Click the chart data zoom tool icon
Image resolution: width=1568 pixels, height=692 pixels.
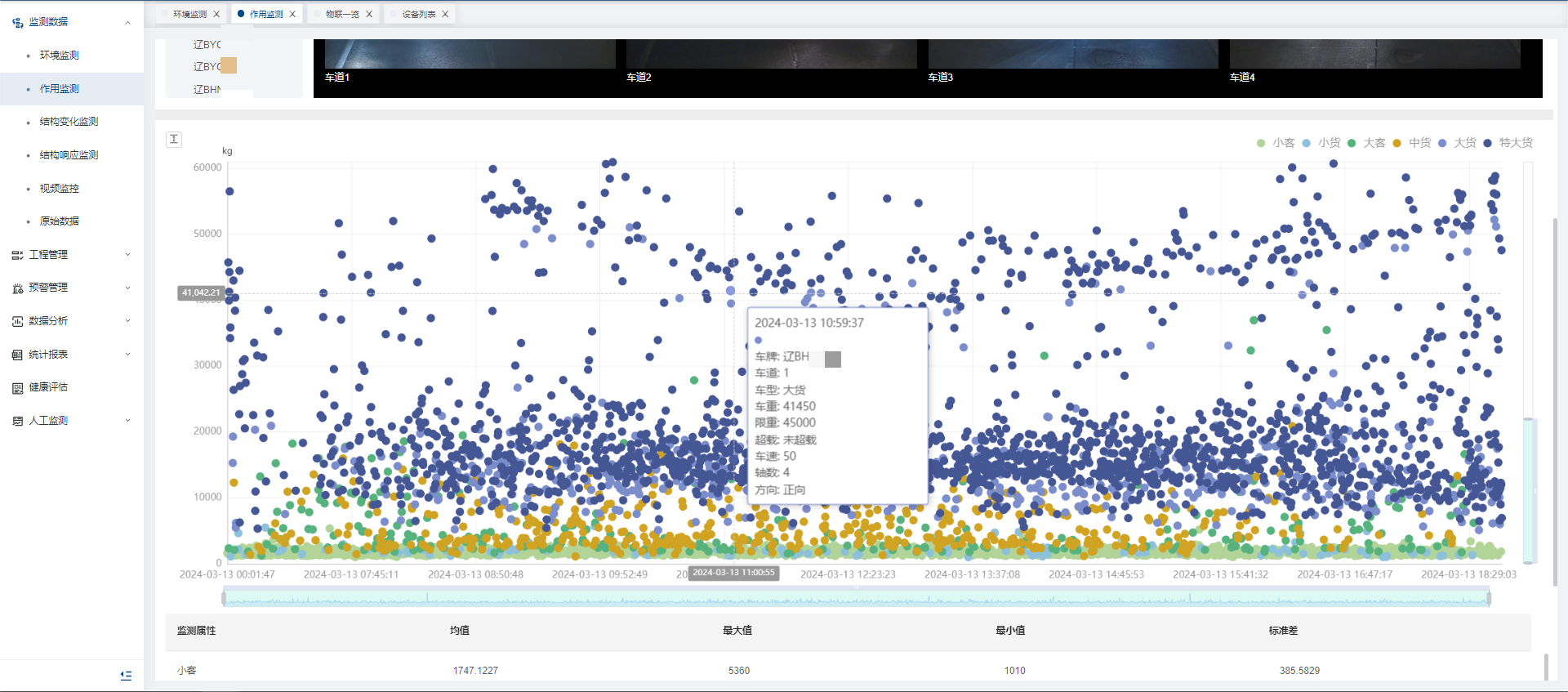click(174, 140)
